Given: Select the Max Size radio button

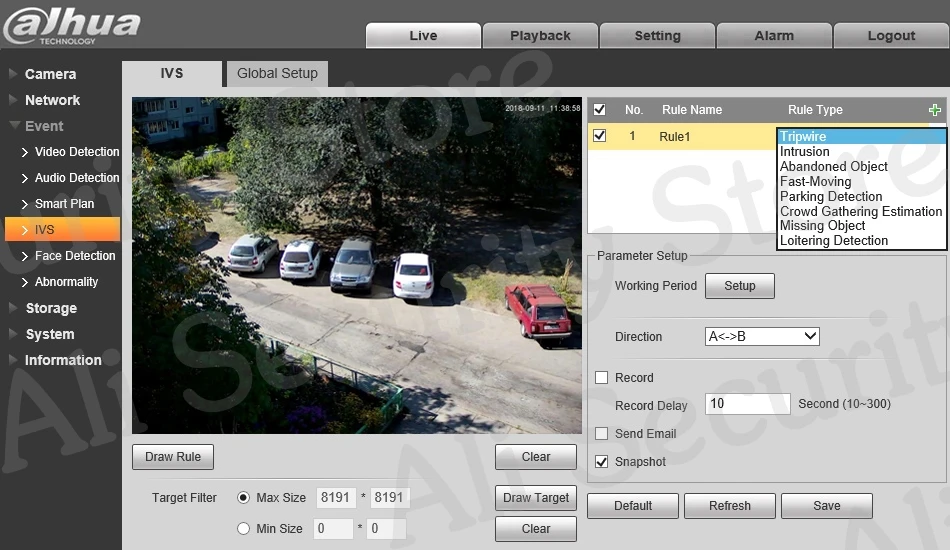Looking at the screenshot, I should pyautogui.click(x=243, y=497).
